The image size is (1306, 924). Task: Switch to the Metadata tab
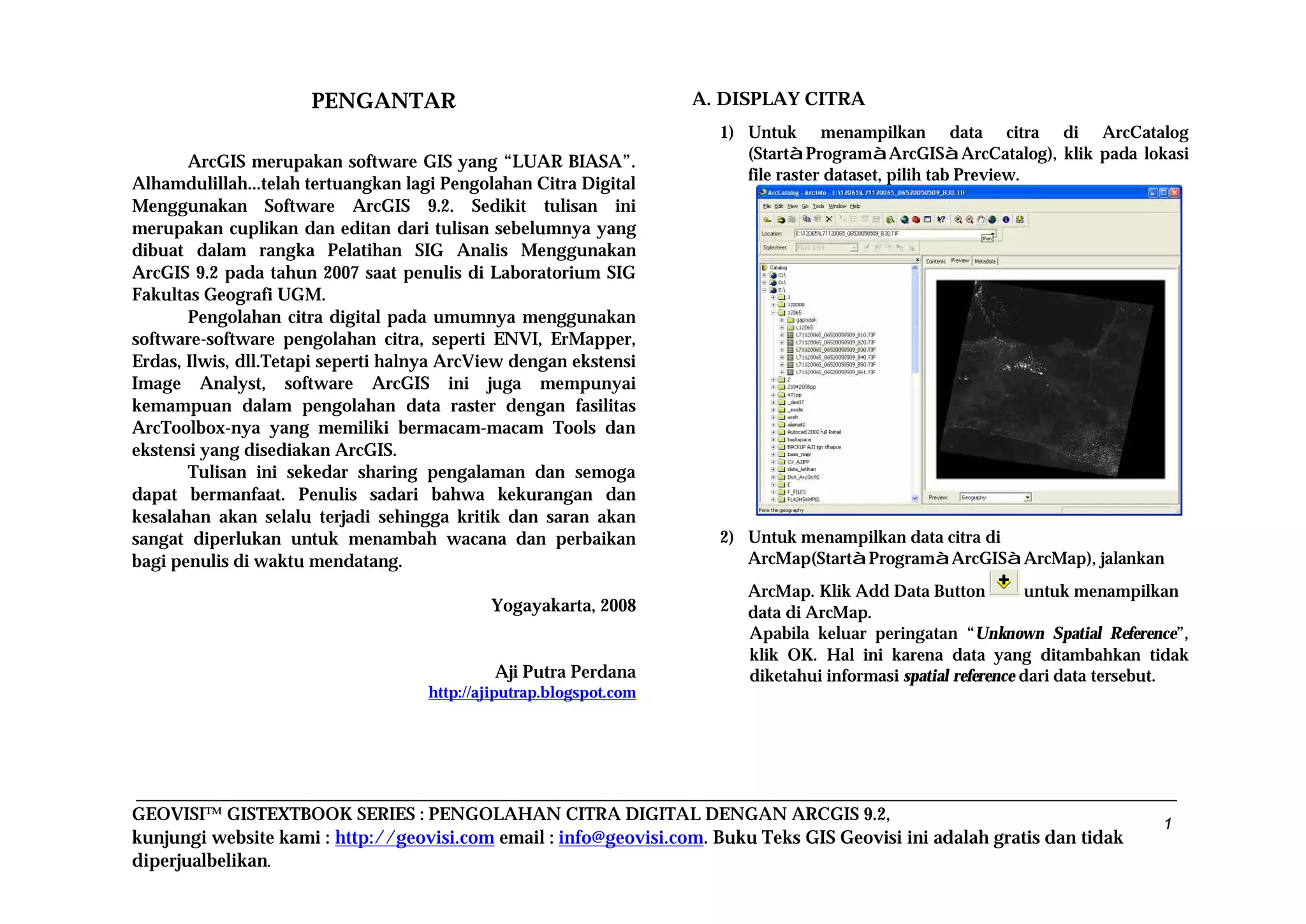click(x=985, y=261)
